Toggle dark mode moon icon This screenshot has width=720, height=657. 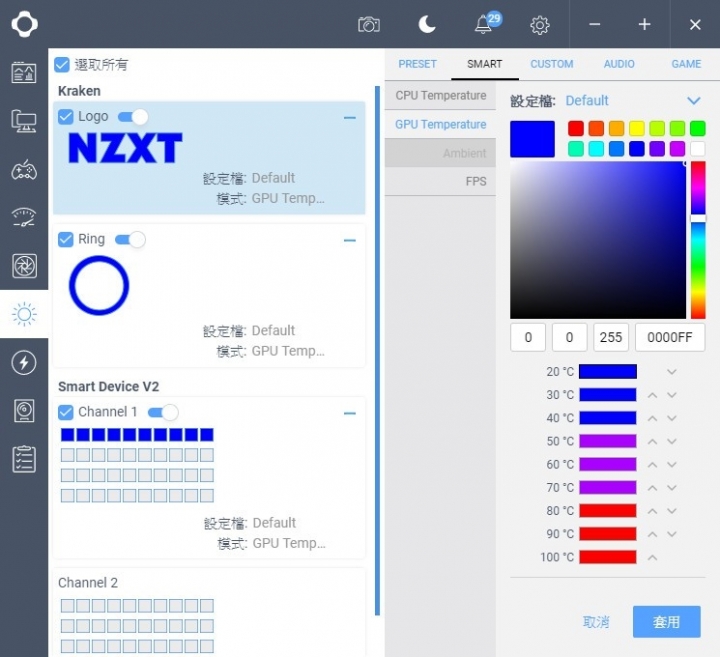427,24
